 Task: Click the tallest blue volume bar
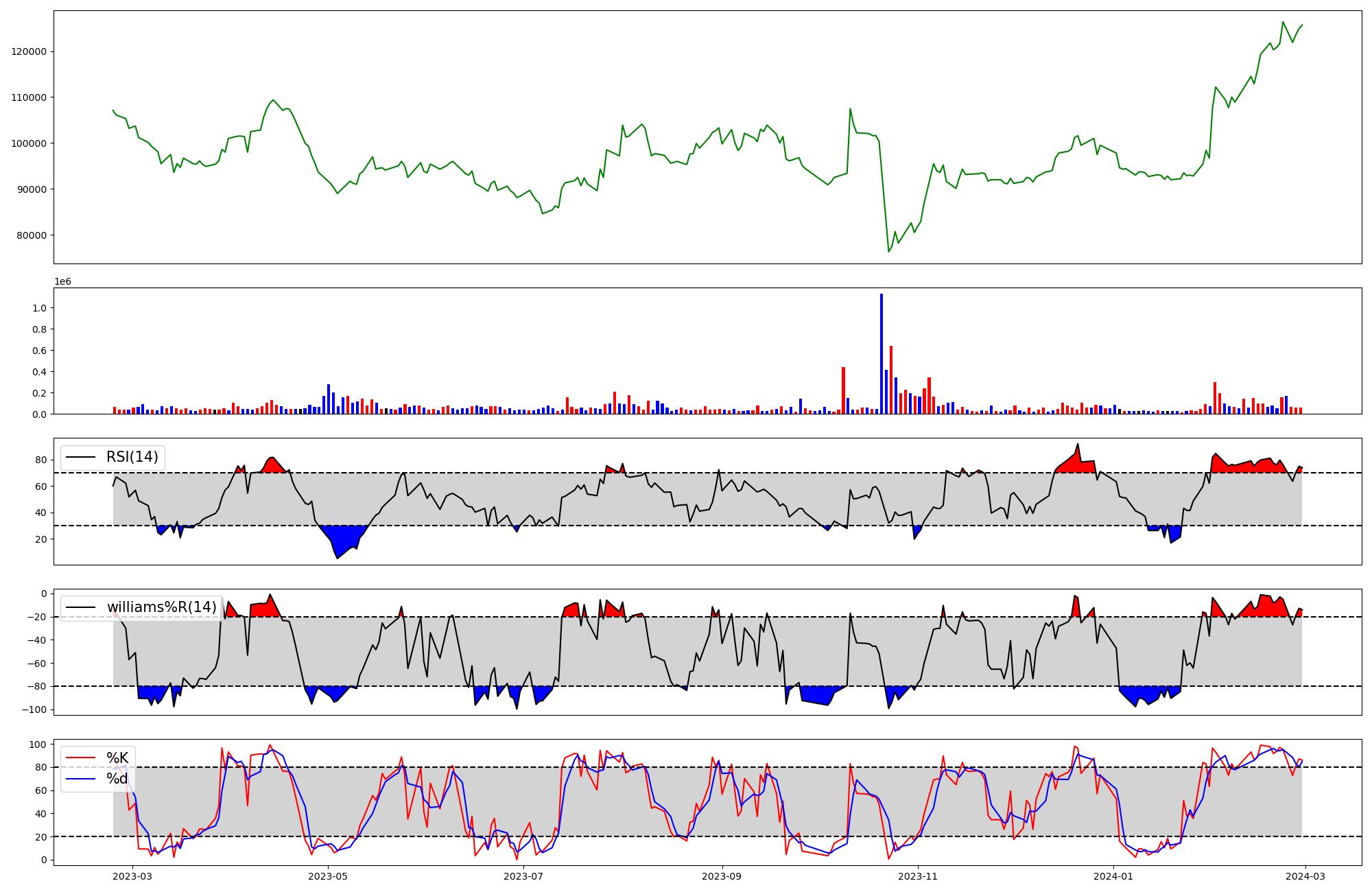(x=882, y=353)
